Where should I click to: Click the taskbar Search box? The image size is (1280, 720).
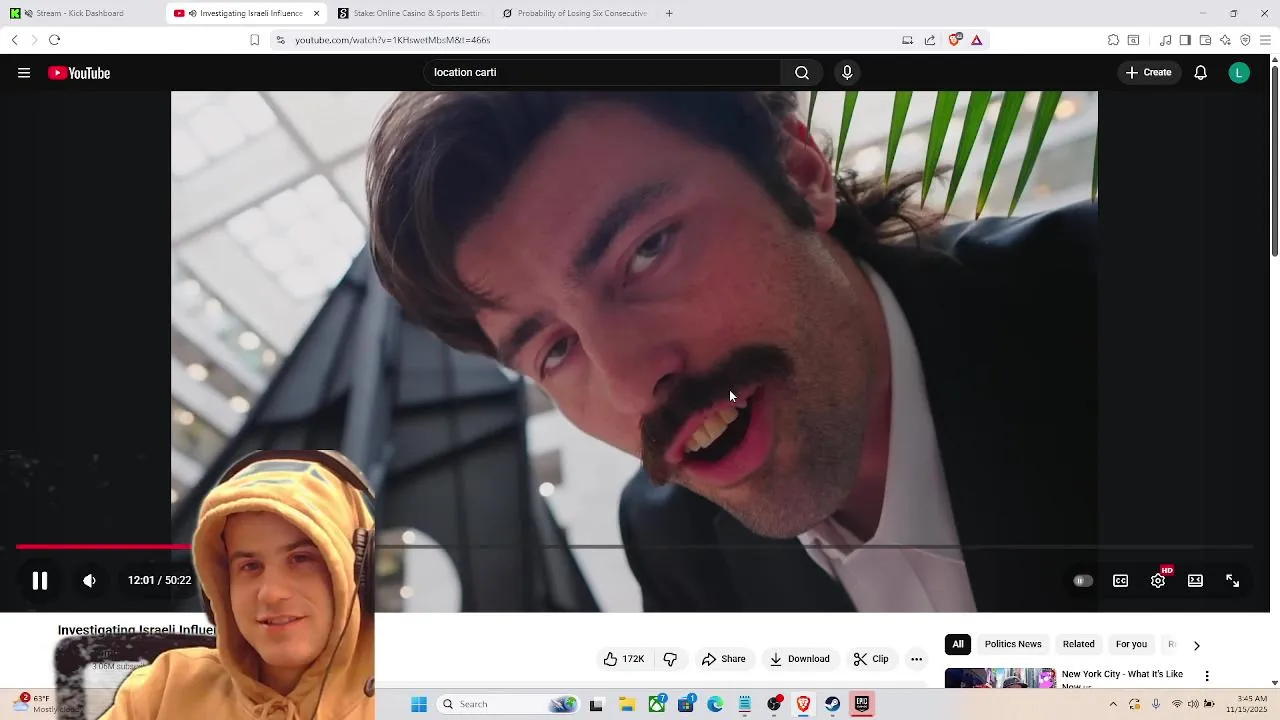click(508, 704)
